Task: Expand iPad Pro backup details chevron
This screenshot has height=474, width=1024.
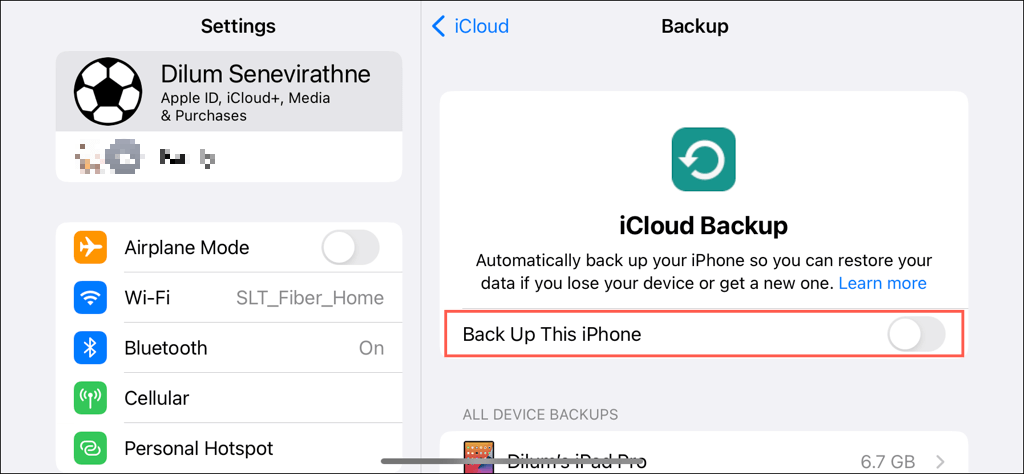Action: click(941, 459)
